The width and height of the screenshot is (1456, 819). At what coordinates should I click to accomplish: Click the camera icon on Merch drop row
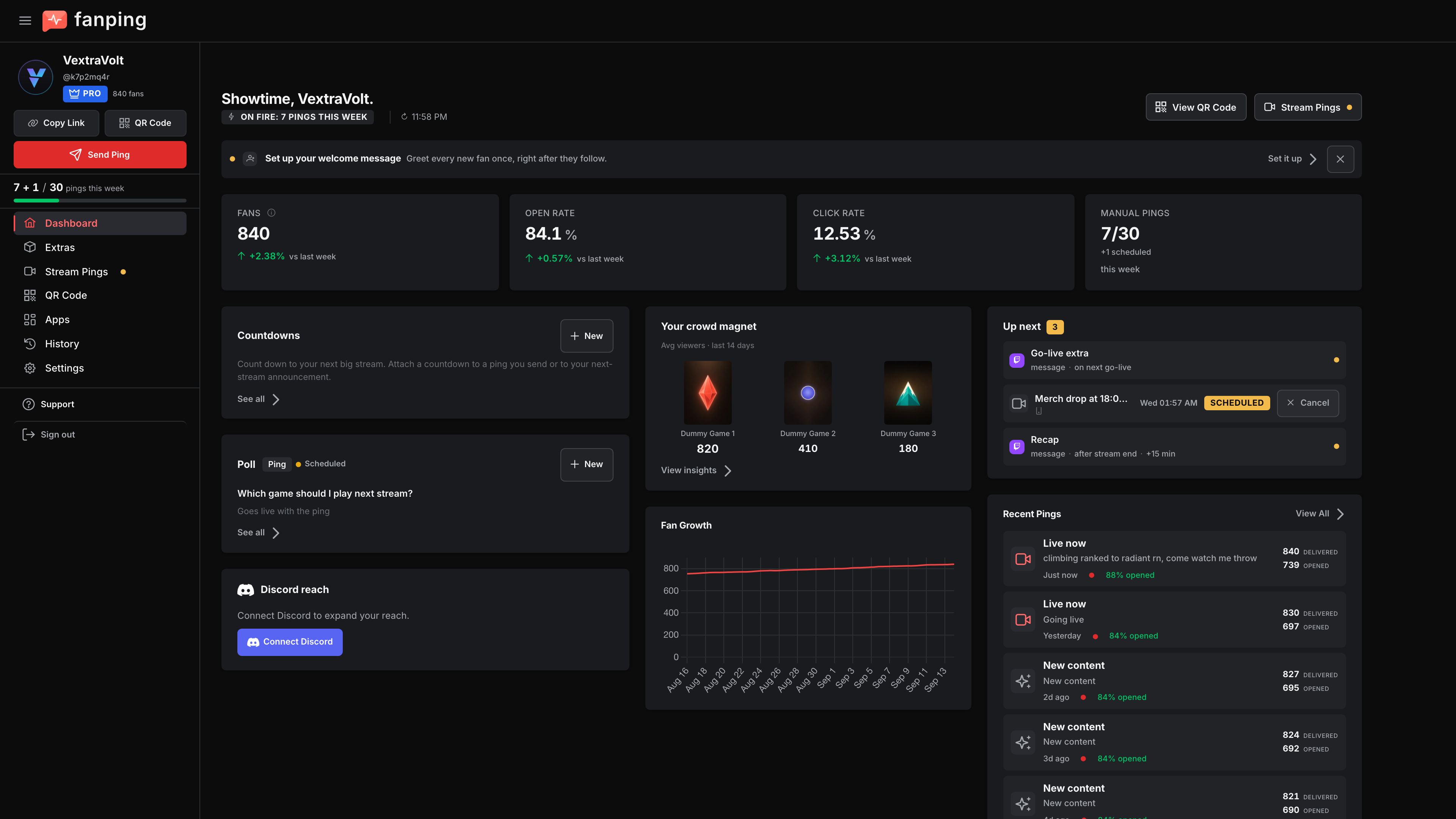click(1018, 403)
